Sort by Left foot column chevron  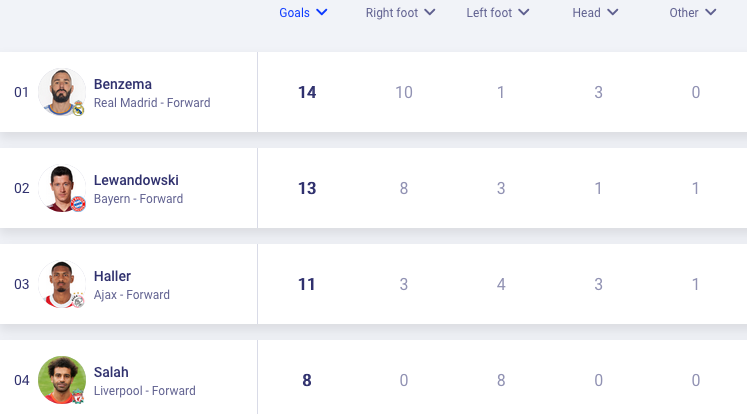[524, 13]
